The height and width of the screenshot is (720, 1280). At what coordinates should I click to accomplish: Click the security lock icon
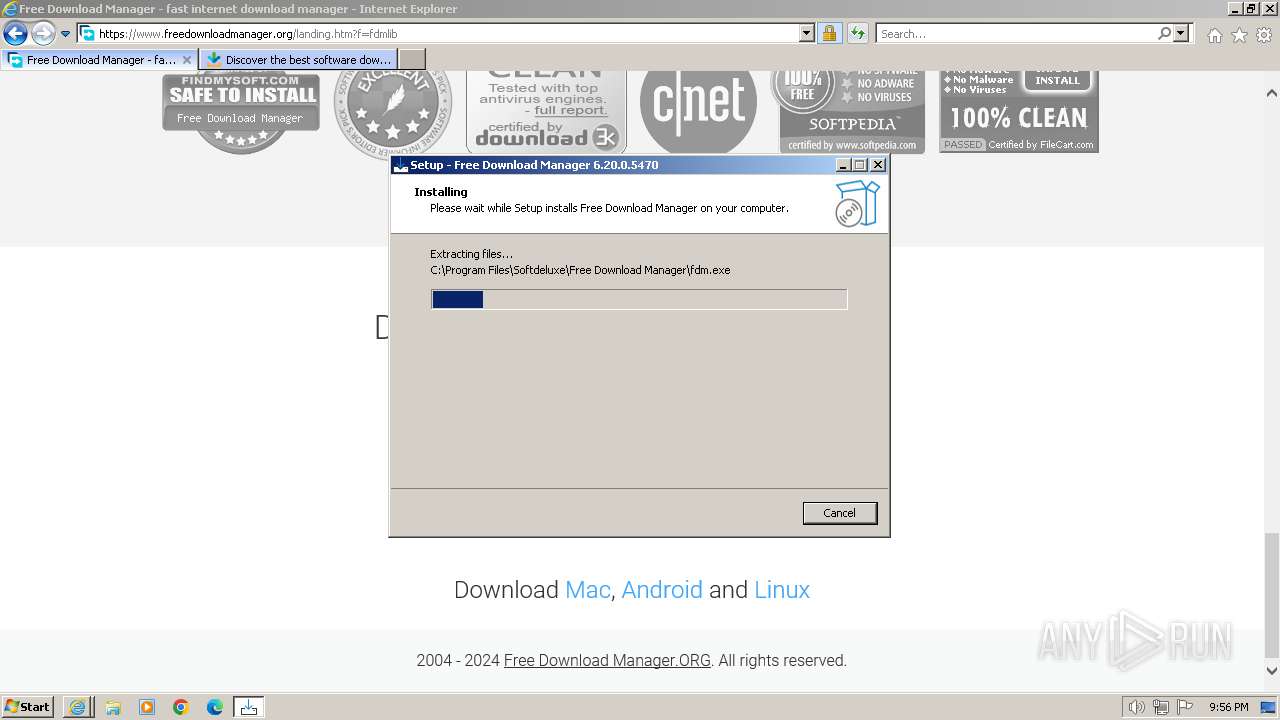click(829, 34)
